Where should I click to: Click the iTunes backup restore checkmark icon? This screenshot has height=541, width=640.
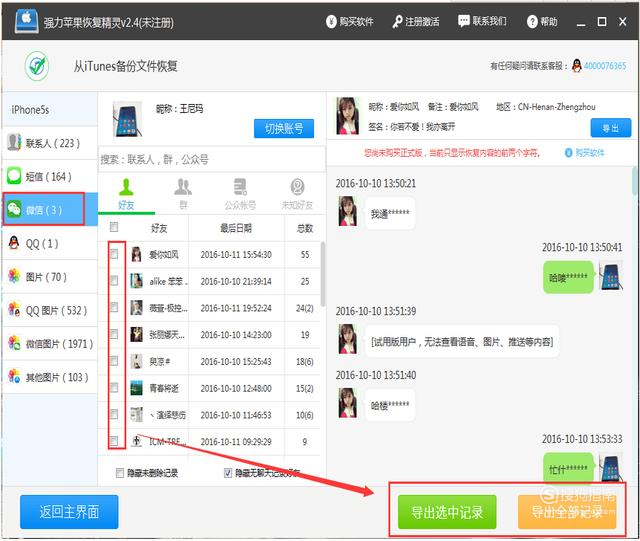(x=37, y=66)
